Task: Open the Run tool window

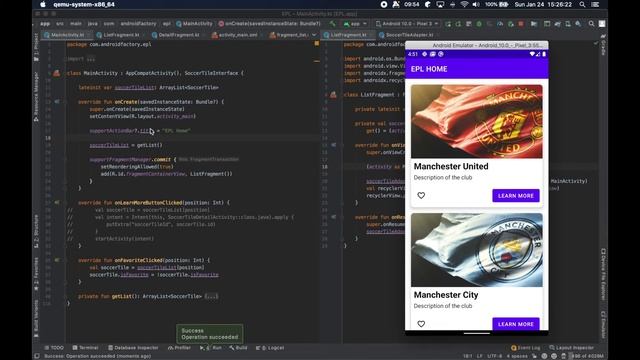Action: click(x=211, y=348)
